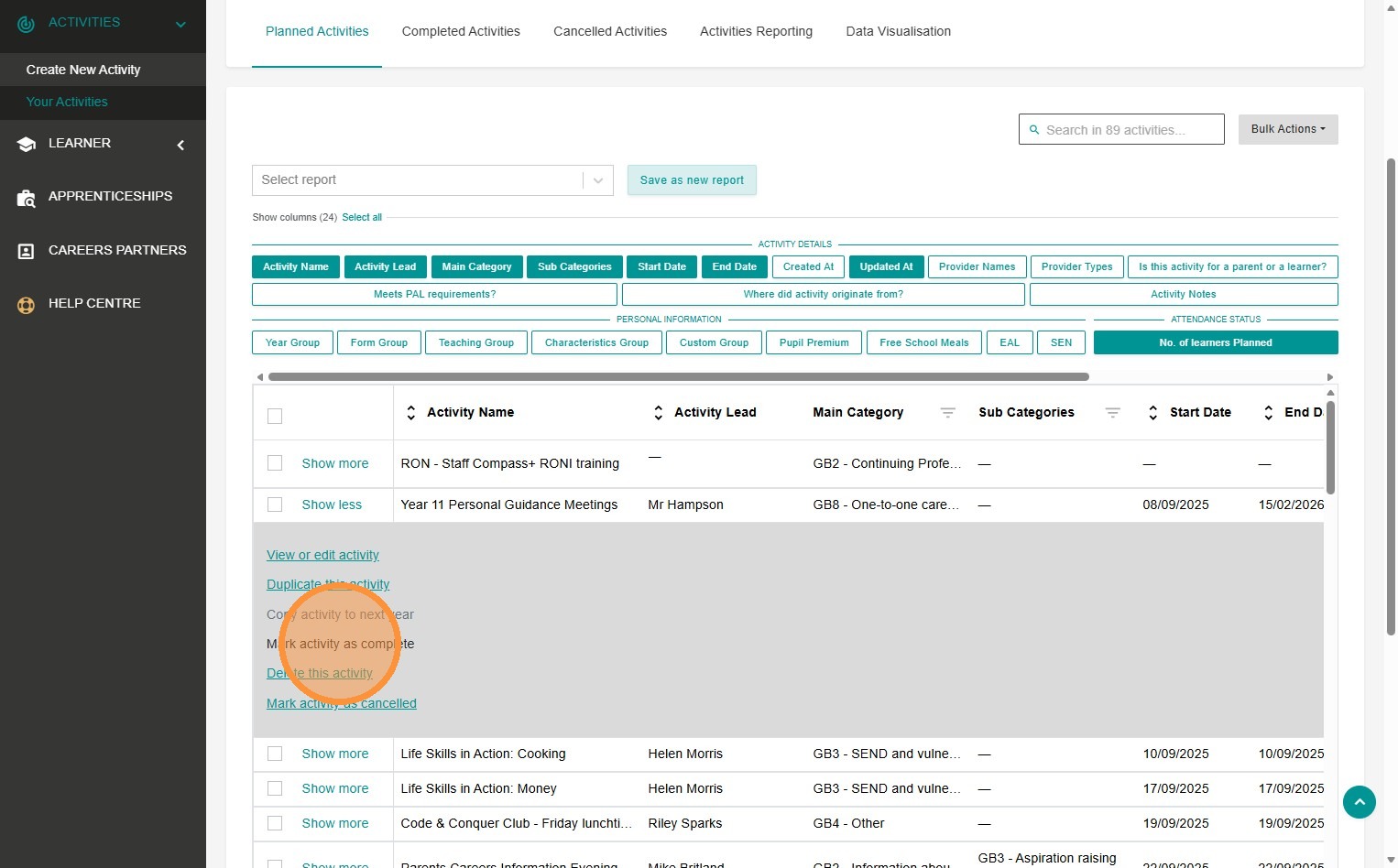Click Mark activity as cancelled link
The width and height of the screenshot is (1398, 868).
342,703
